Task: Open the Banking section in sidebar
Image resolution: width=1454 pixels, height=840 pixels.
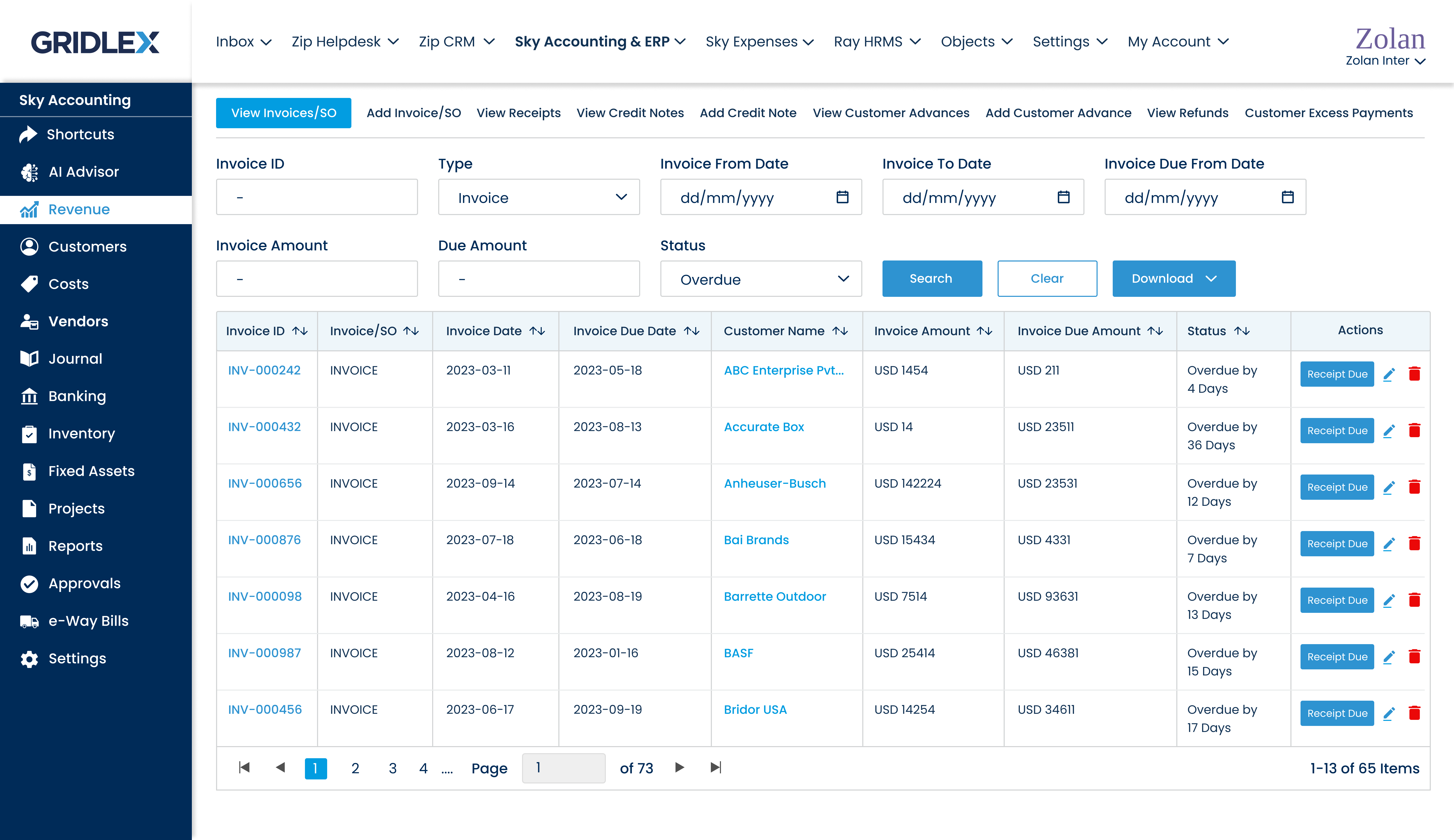Action: click(77, 396)
